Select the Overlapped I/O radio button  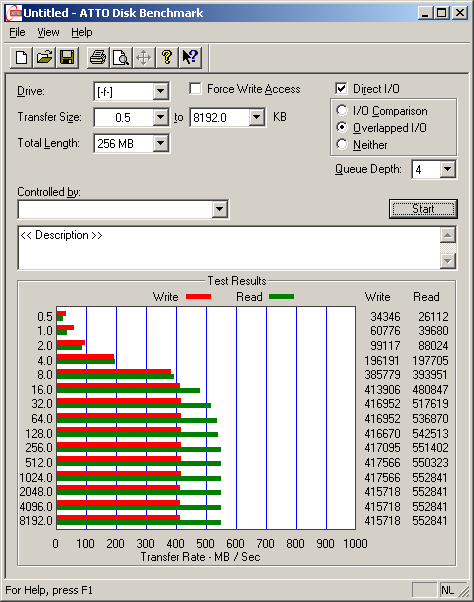342,127
